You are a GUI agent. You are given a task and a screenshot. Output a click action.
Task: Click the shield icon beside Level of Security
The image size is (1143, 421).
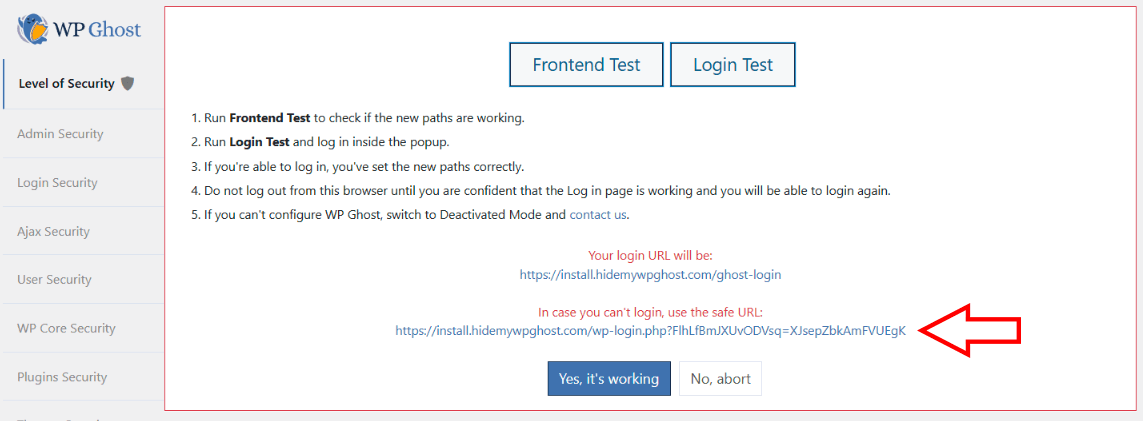click(x=127, y=84)
